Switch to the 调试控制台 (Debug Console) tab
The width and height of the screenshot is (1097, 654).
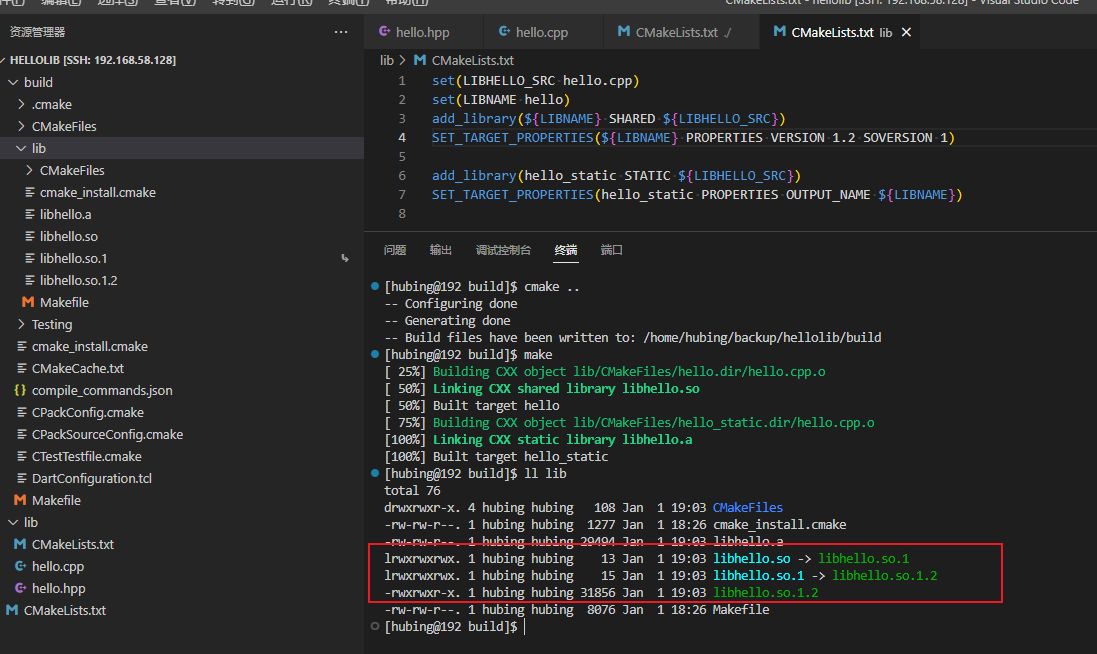pos(503,250)
